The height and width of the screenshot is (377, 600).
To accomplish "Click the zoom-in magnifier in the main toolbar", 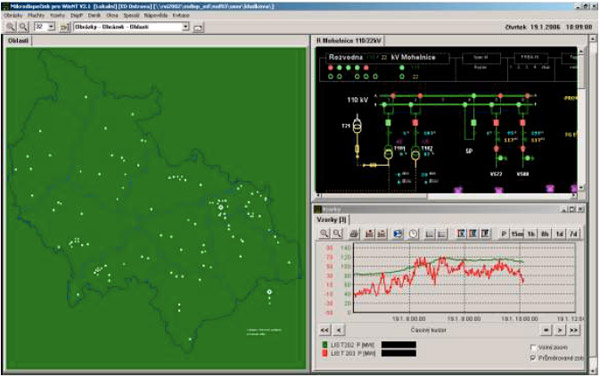I will click(10, 27).
